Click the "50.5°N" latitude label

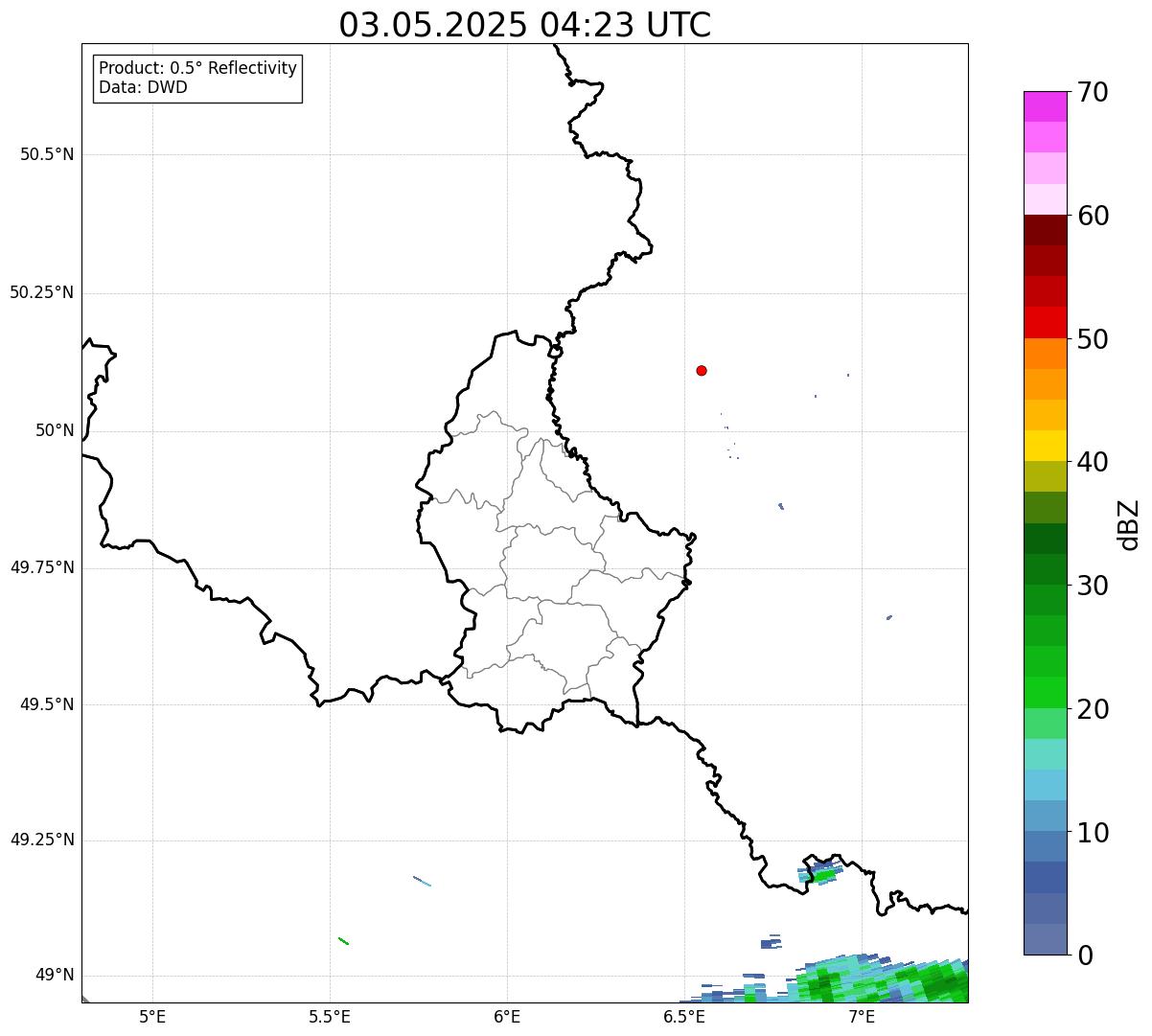(x=47, y=154)
